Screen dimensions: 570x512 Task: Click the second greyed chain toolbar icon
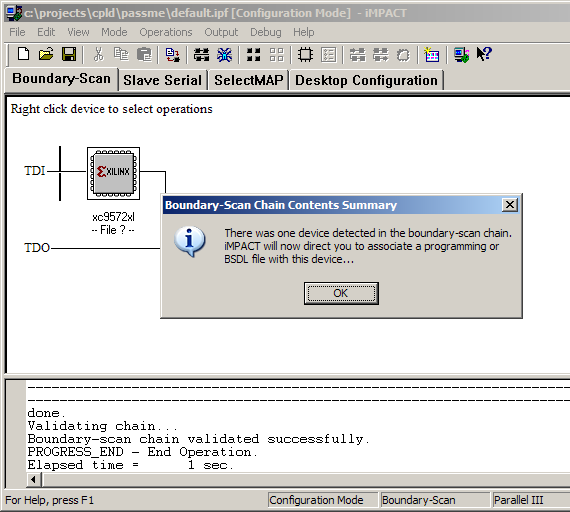(x=381, y=55)
